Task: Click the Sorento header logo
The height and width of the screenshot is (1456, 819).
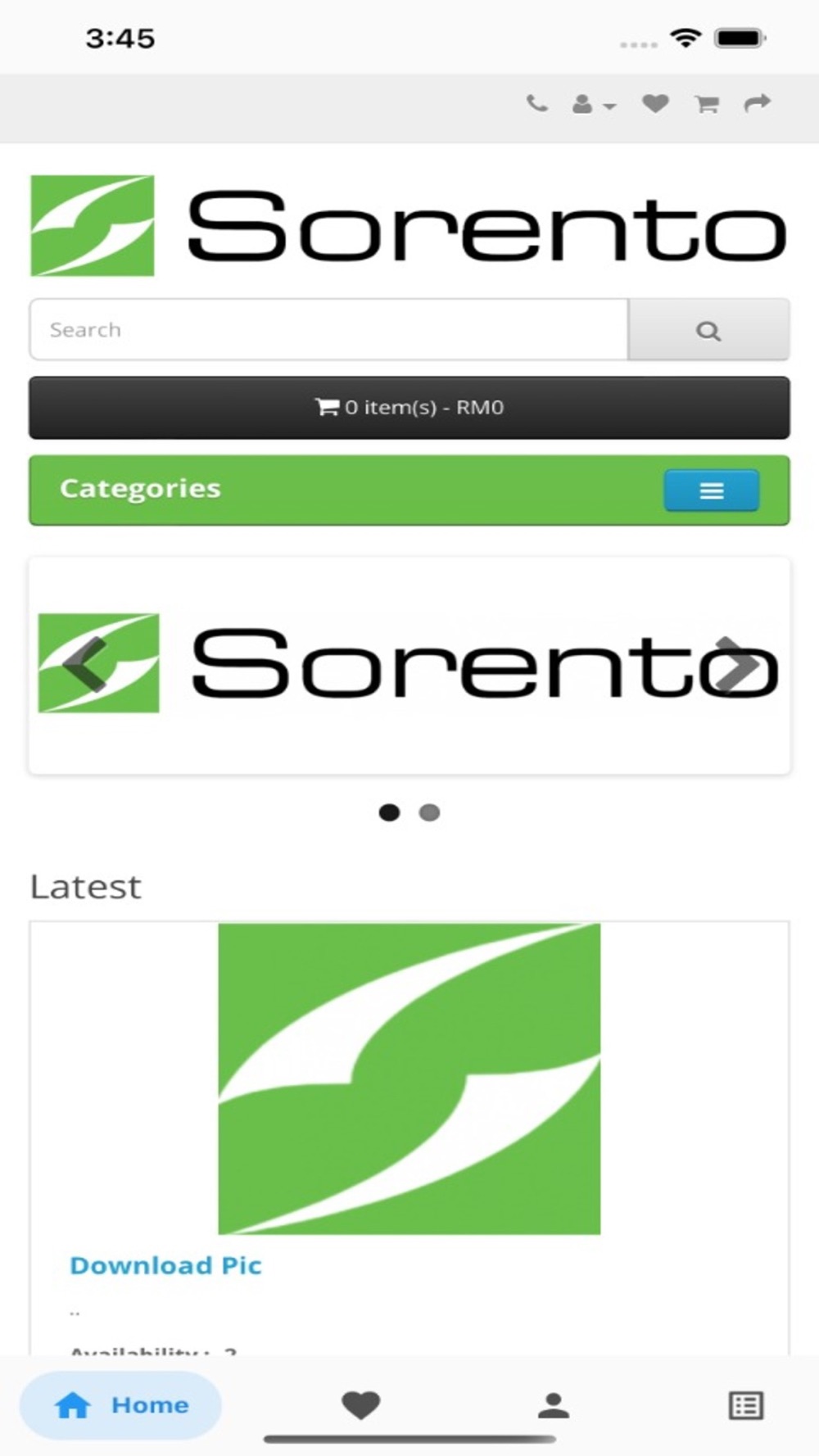Action: tap(409, 226)
